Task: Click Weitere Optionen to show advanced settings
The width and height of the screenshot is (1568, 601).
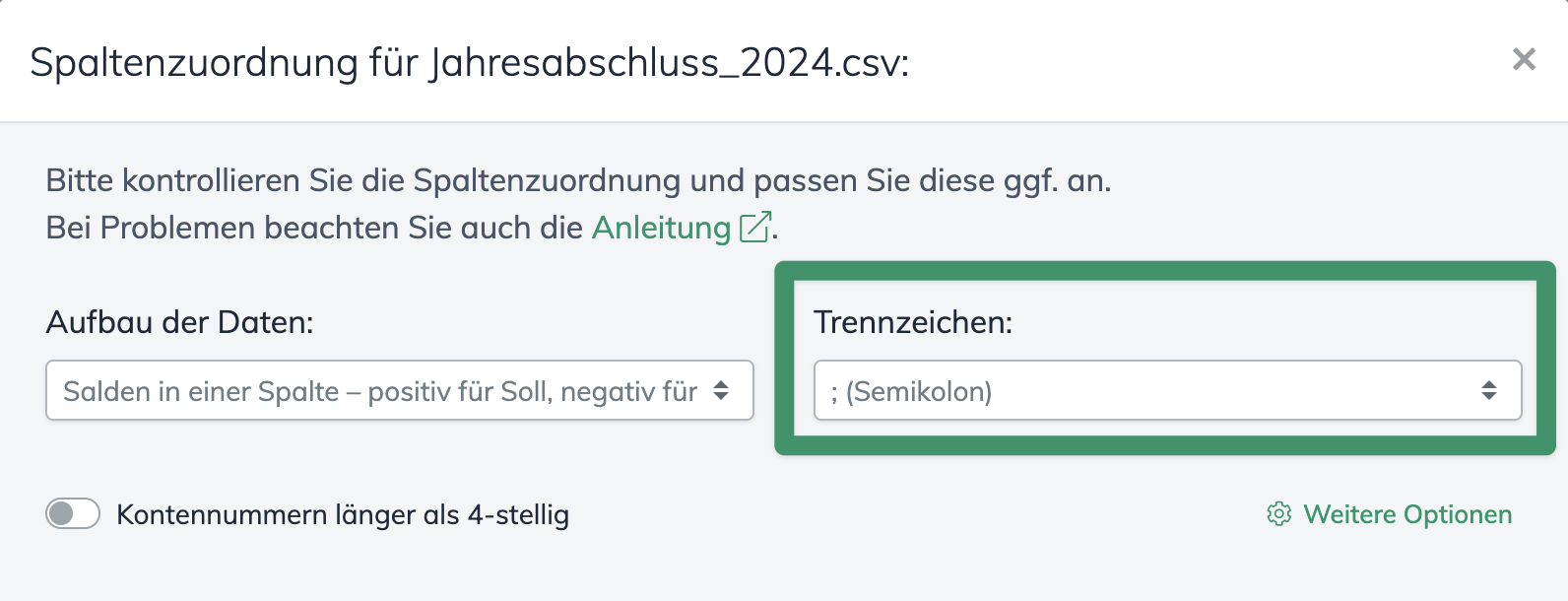Action: pyautogui.click(x=1408, y=513)
